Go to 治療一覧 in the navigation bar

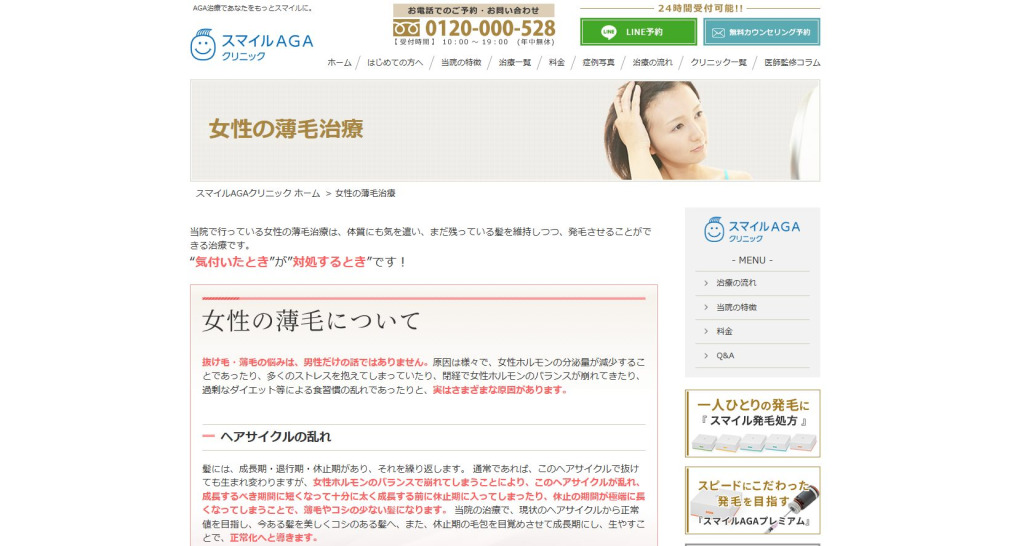514,62
